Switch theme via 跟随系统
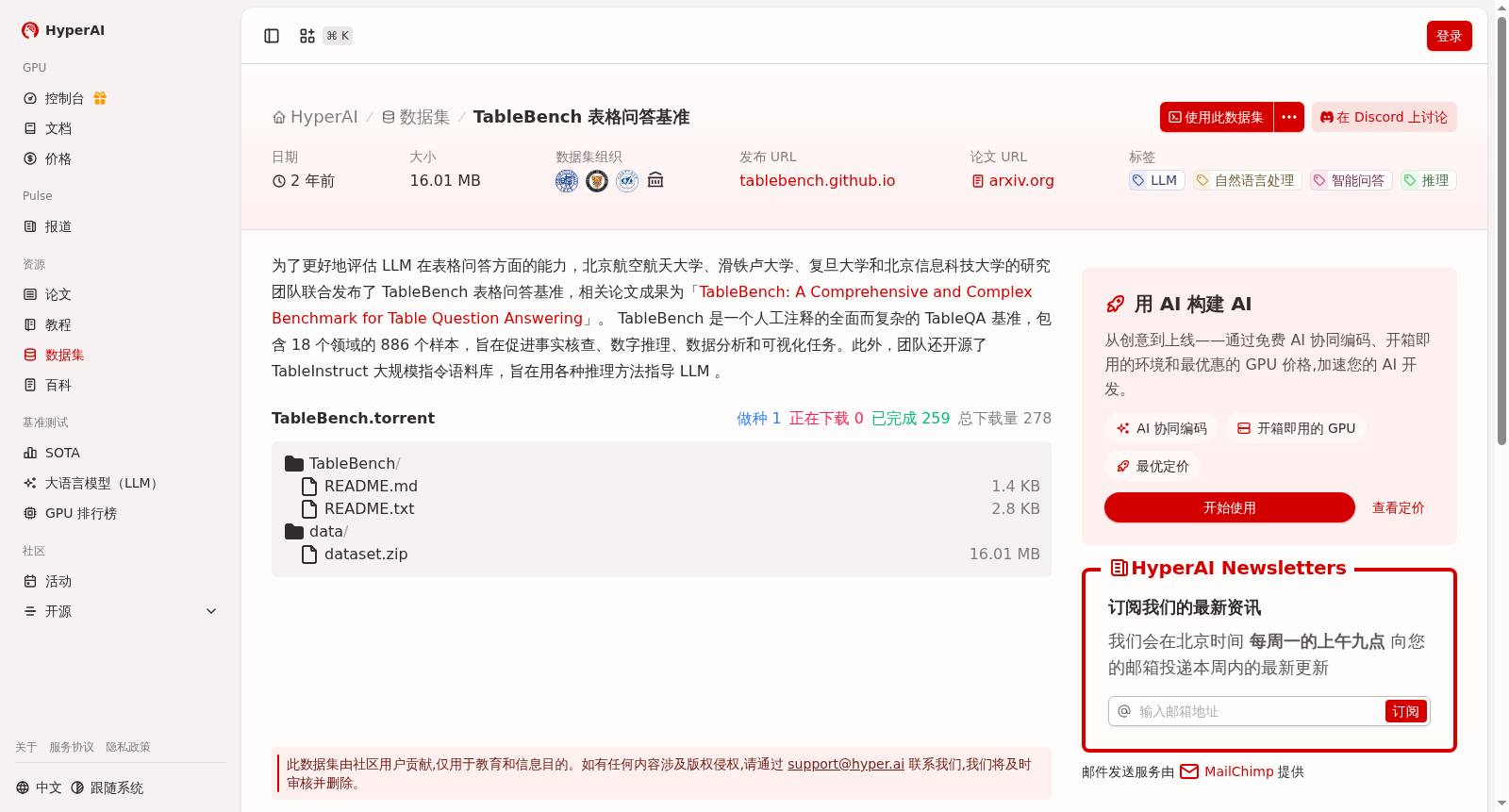 (107, 787)
